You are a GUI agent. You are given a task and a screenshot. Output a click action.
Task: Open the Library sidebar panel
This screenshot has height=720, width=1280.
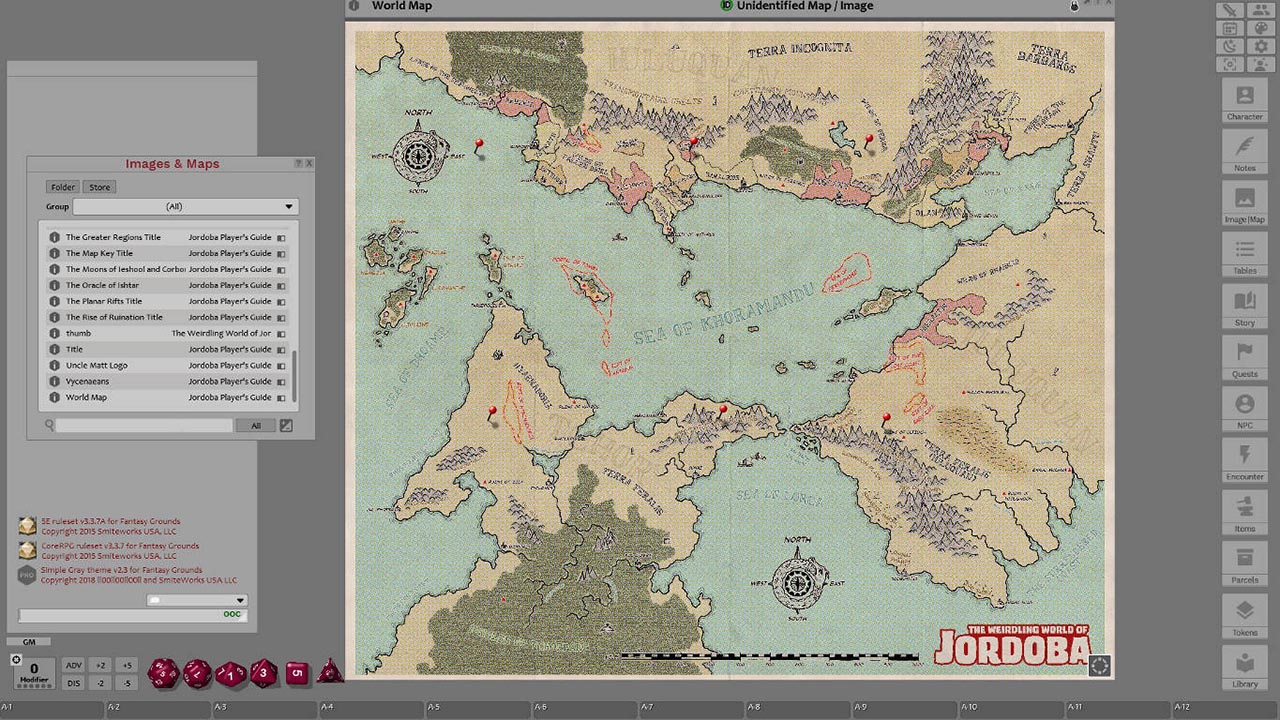pos(1244,667)
